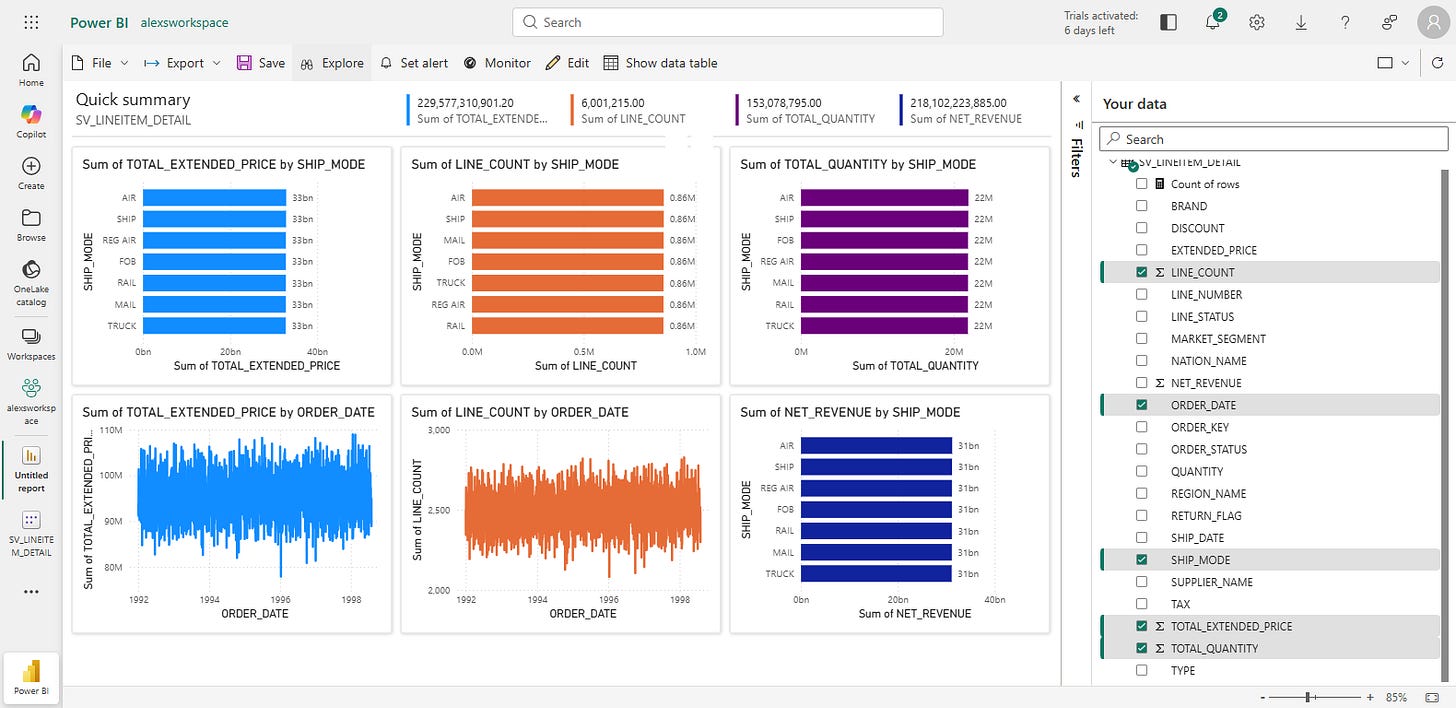Click the sidebar more options ellipsis

click(x=31, y=592)
